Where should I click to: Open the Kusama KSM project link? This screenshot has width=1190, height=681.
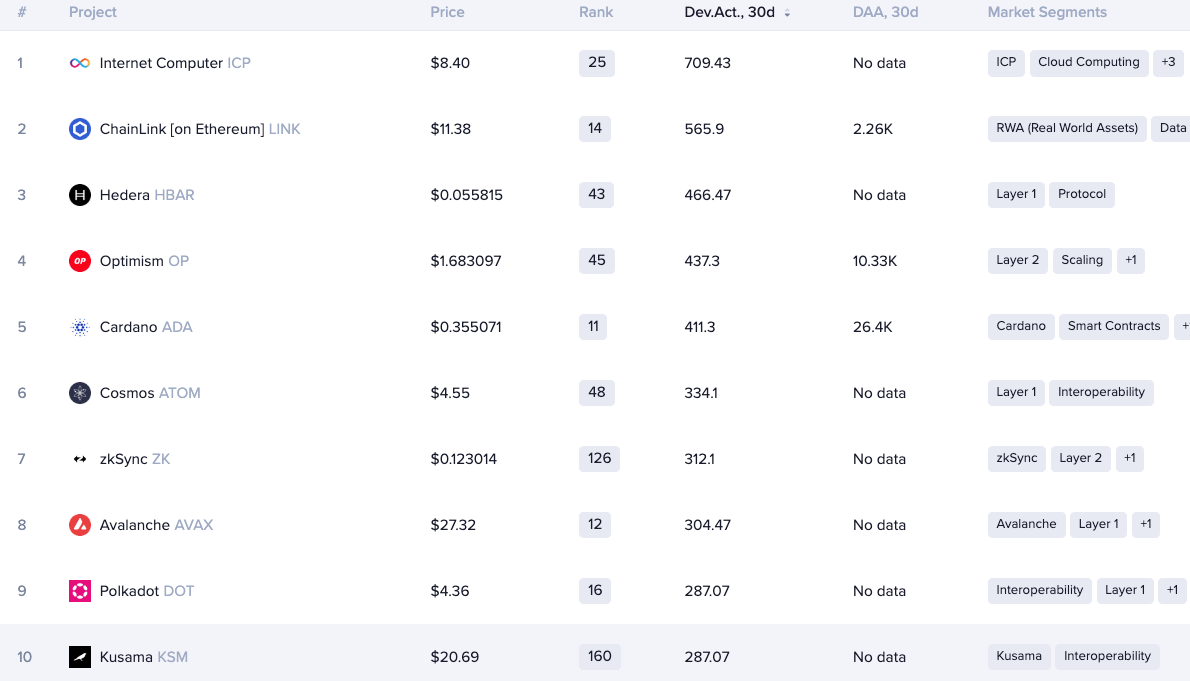pos(143,657)
